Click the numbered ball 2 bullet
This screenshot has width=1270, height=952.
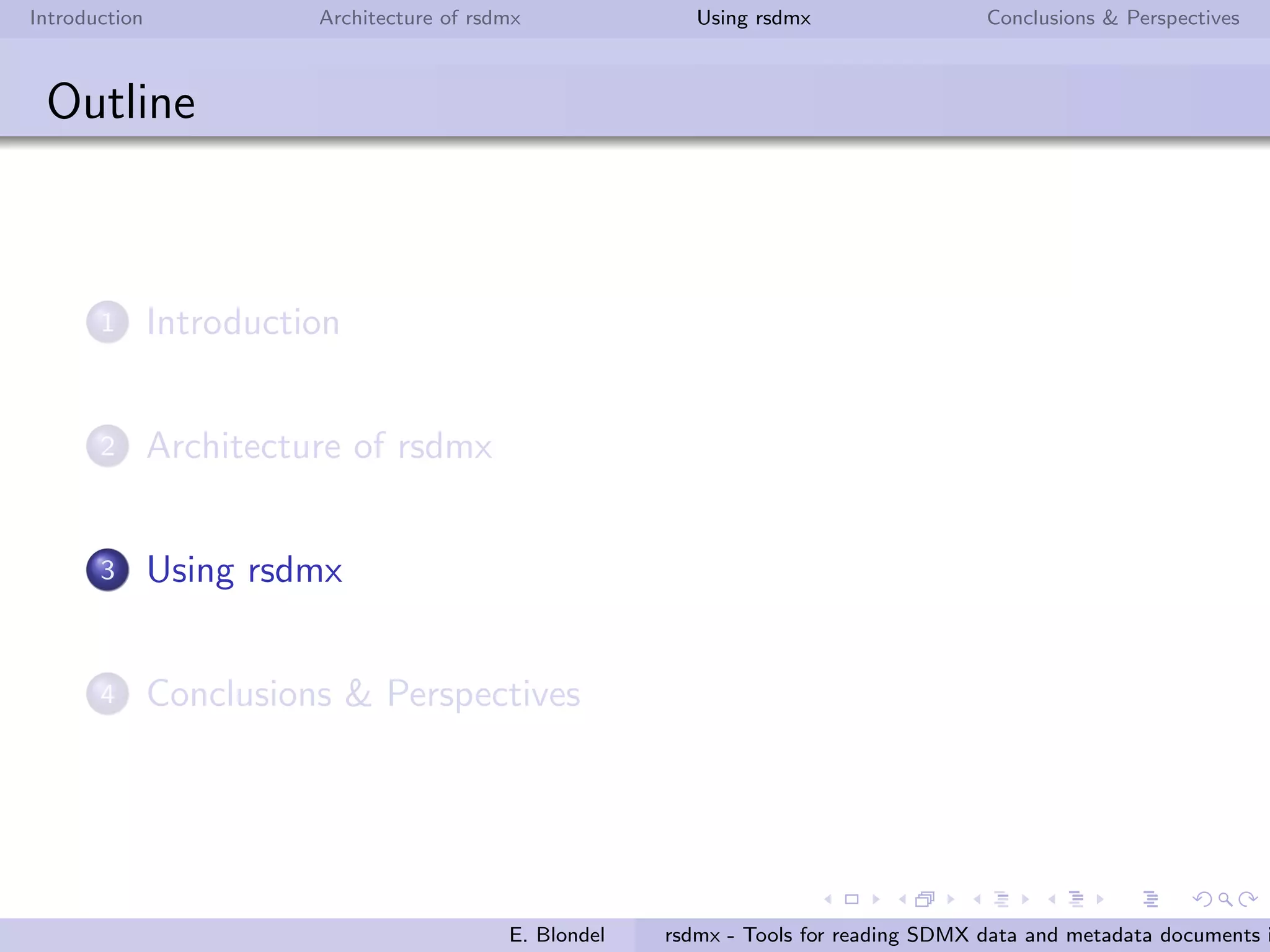coord(107,446)
